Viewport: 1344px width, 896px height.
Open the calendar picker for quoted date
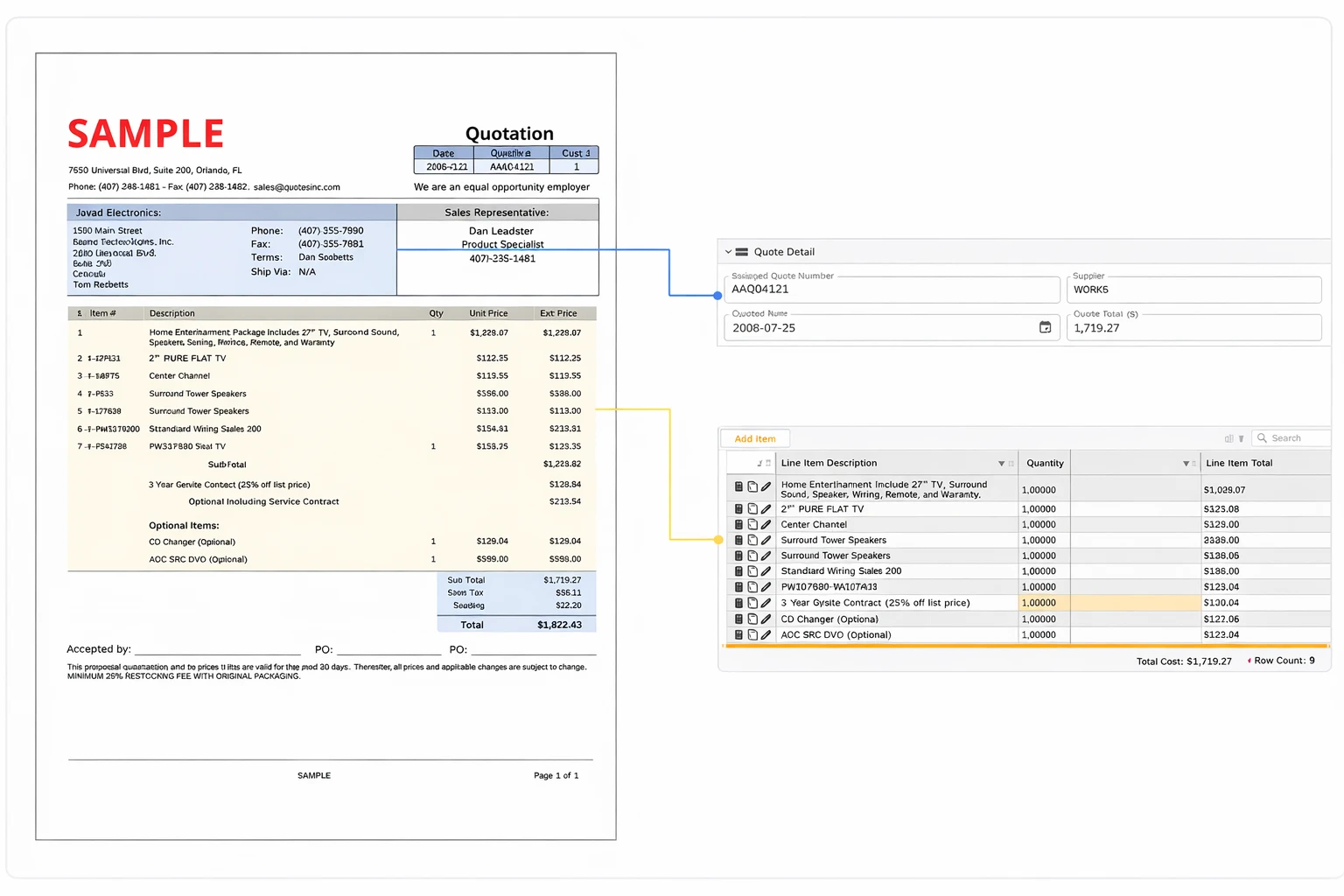[x=1045, y=327]
